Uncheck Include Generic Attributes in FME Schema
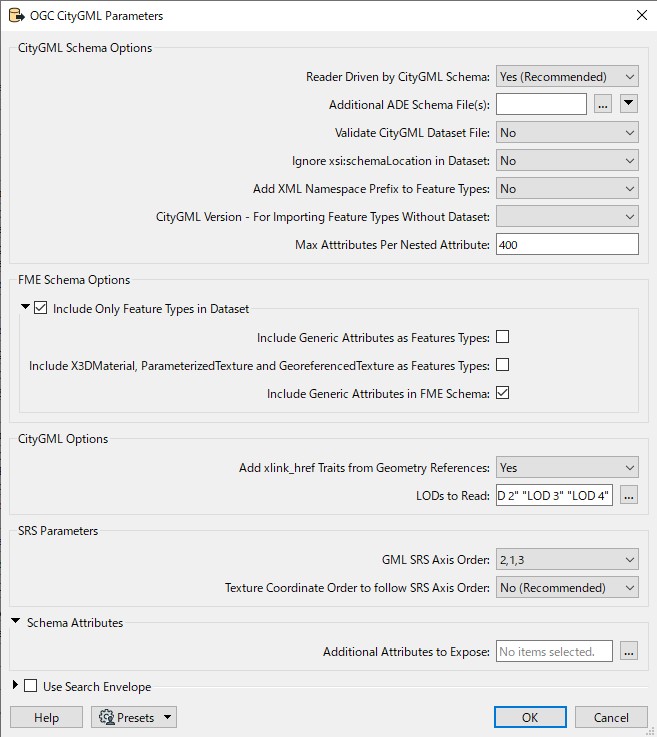Image resolution: width=657 pixels, height=737 pixels. 502,393
